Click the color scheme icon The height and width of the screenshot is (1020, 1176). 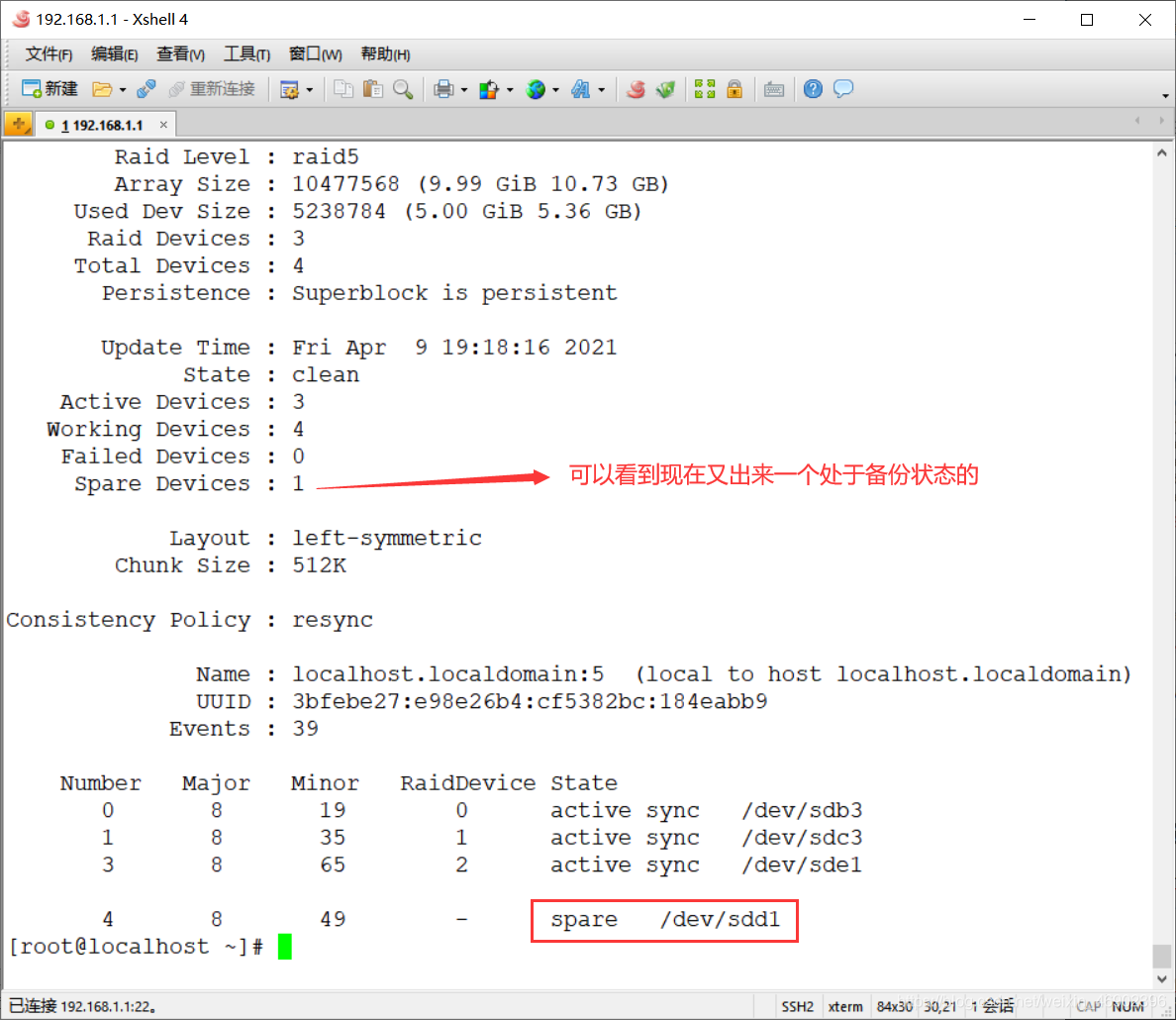click(x=489, y=89)
